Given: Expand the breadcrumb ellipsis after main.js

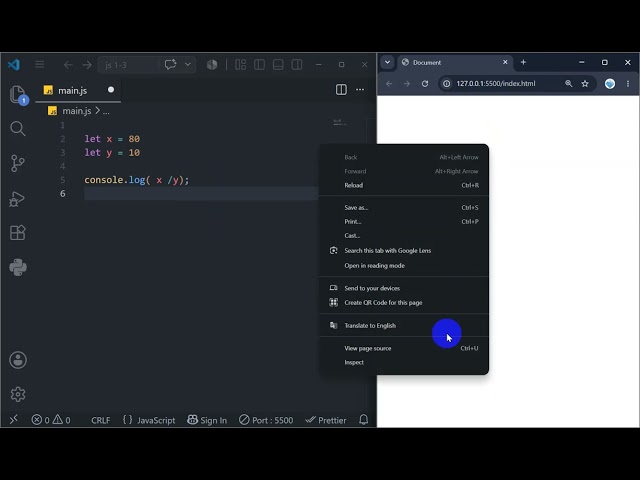Looking at the screenshot, I should pyautogui.click(x=106, y=111).
